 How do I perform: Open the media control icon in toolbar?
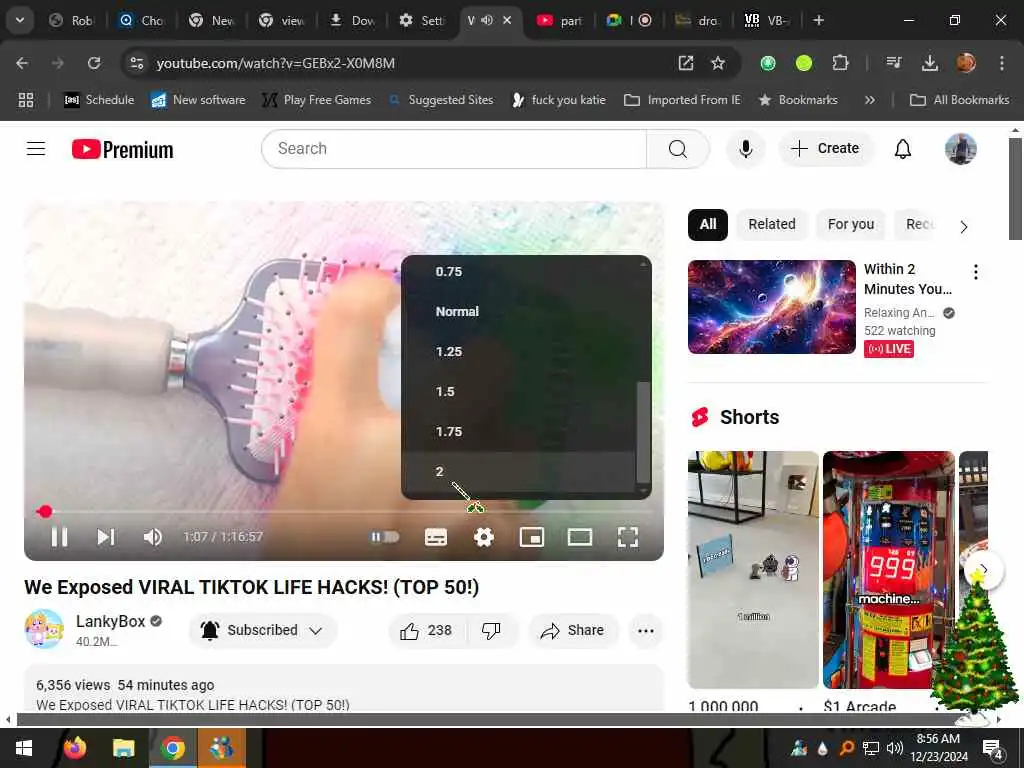pos(894,63)
